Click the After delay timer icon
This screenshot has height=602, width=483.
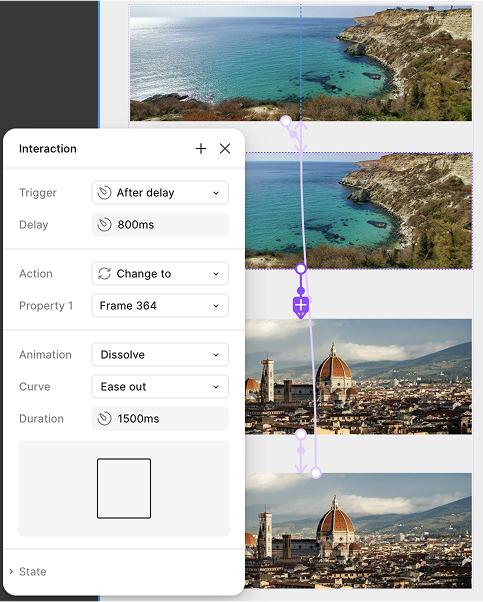coord(104,193)
